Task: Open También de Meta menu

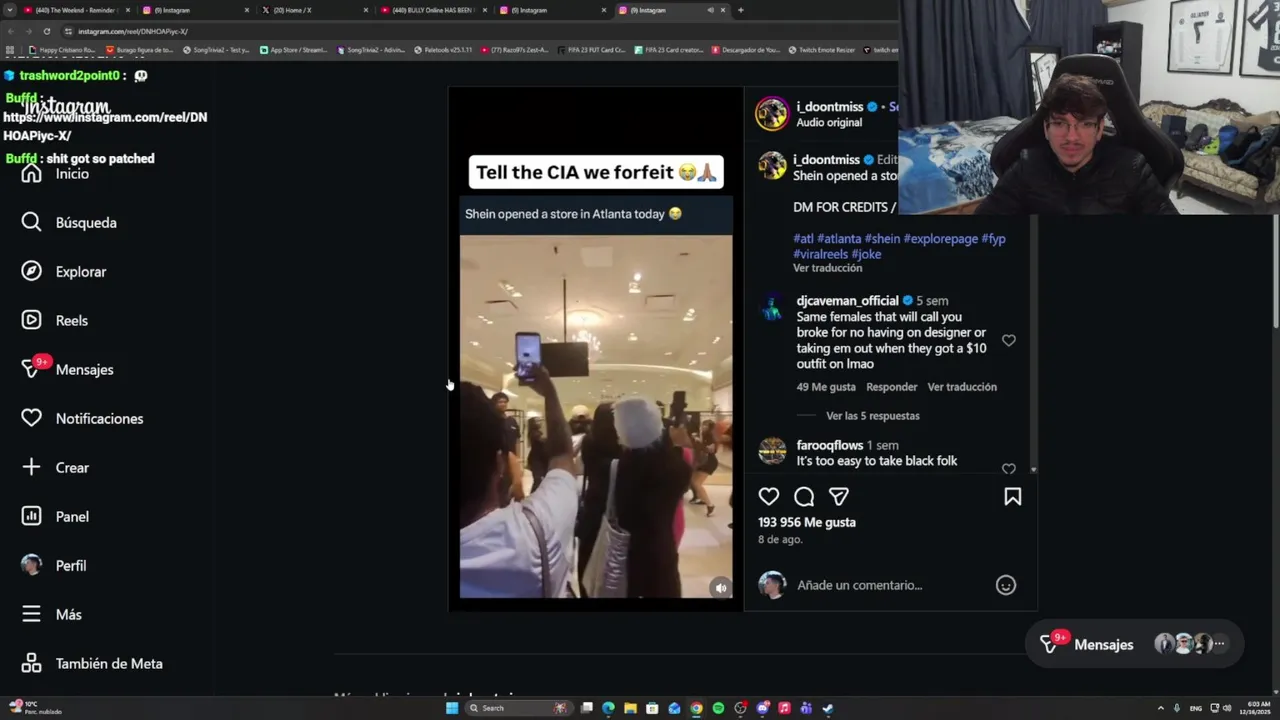Action: coord(92,663)
